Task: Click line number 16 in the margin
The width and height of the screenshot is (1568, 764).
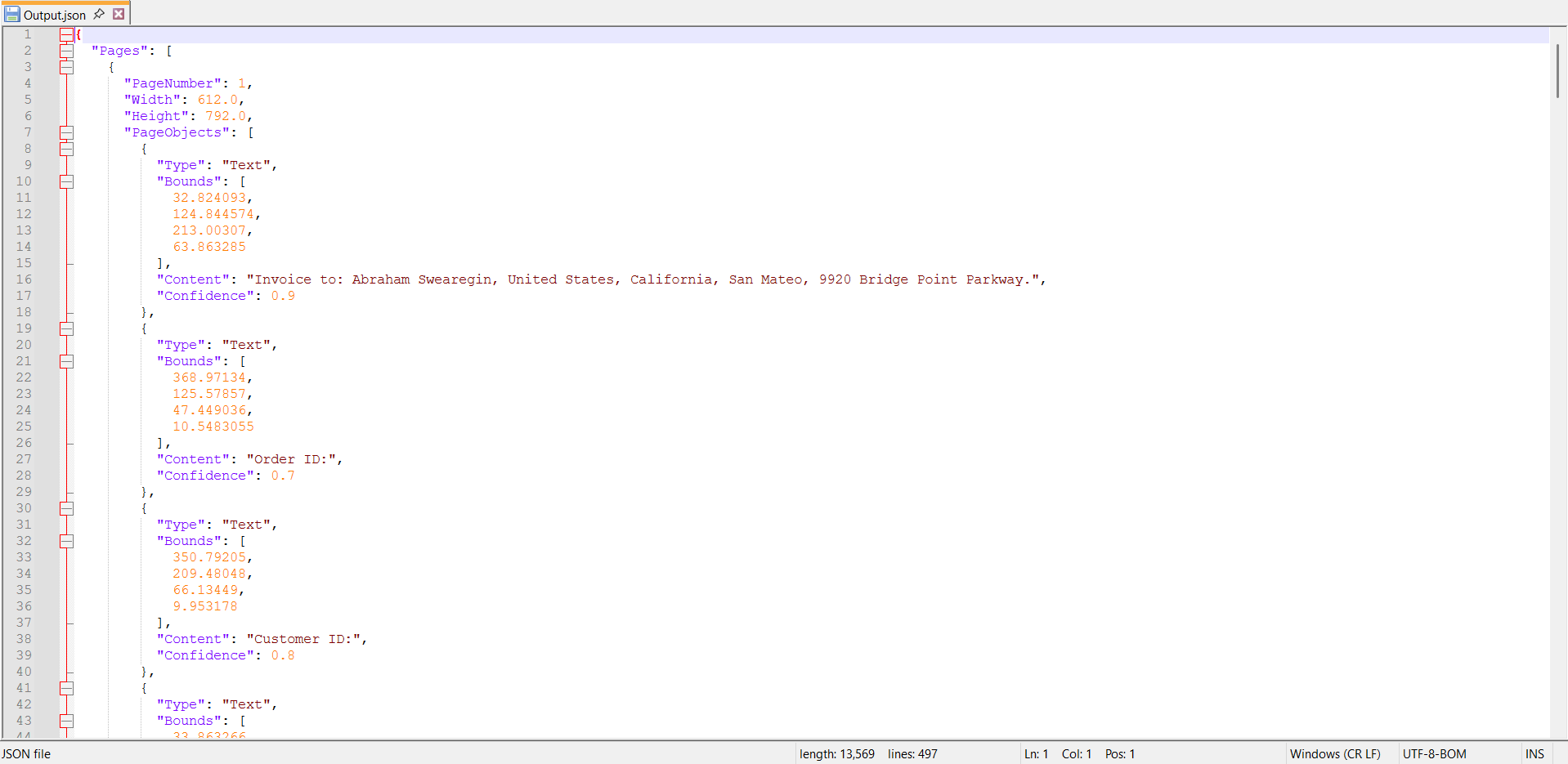Action: [24, 279]
